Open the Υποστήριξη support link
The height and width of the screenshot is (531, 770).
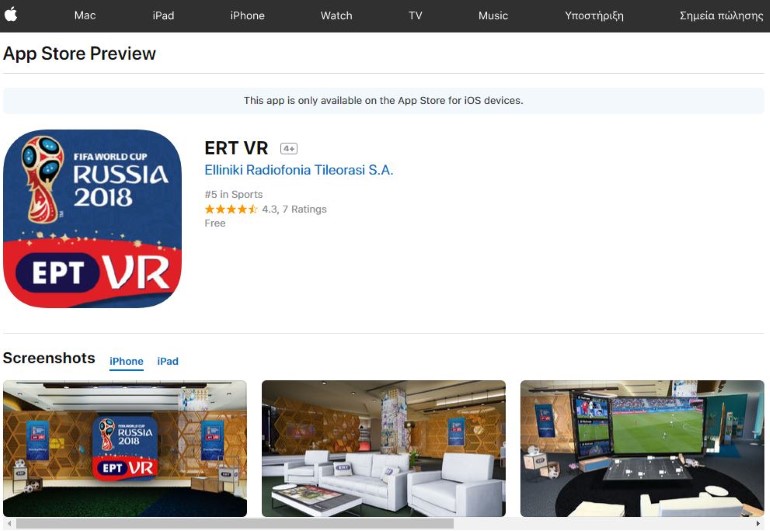point(594,16)
